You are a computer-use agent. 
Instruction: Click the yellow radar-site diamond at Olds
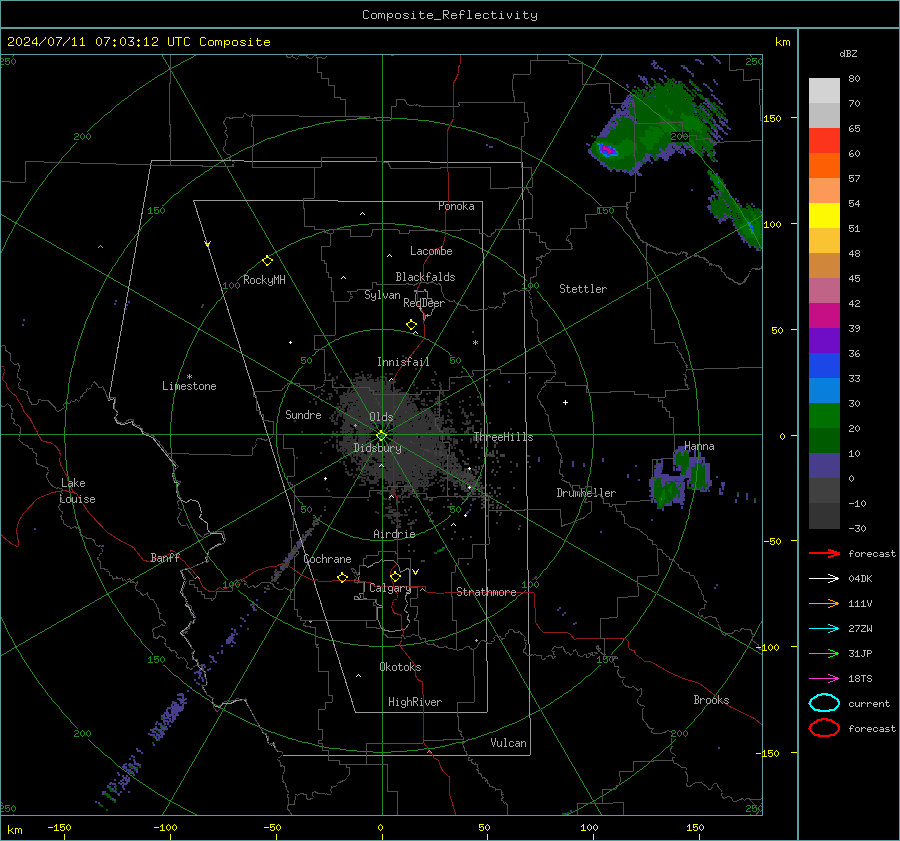(x=381, y=436)
